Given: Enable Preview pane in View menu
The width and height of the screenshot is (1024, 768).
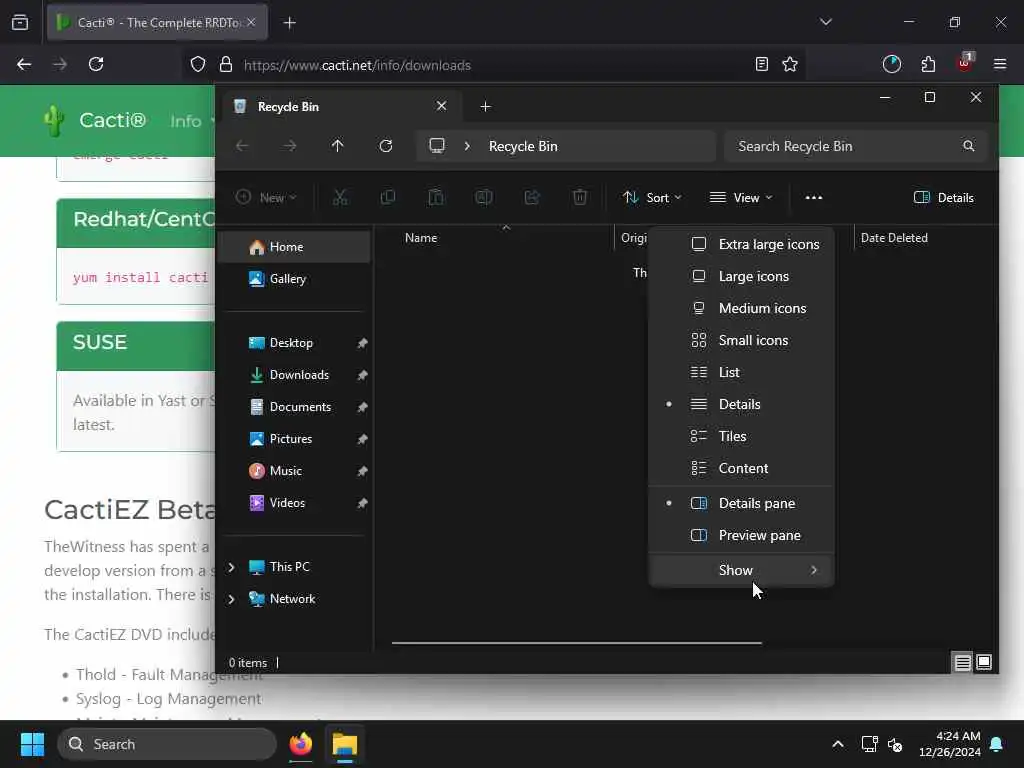Looking at the screenshot, I should [x=741, y=536].
